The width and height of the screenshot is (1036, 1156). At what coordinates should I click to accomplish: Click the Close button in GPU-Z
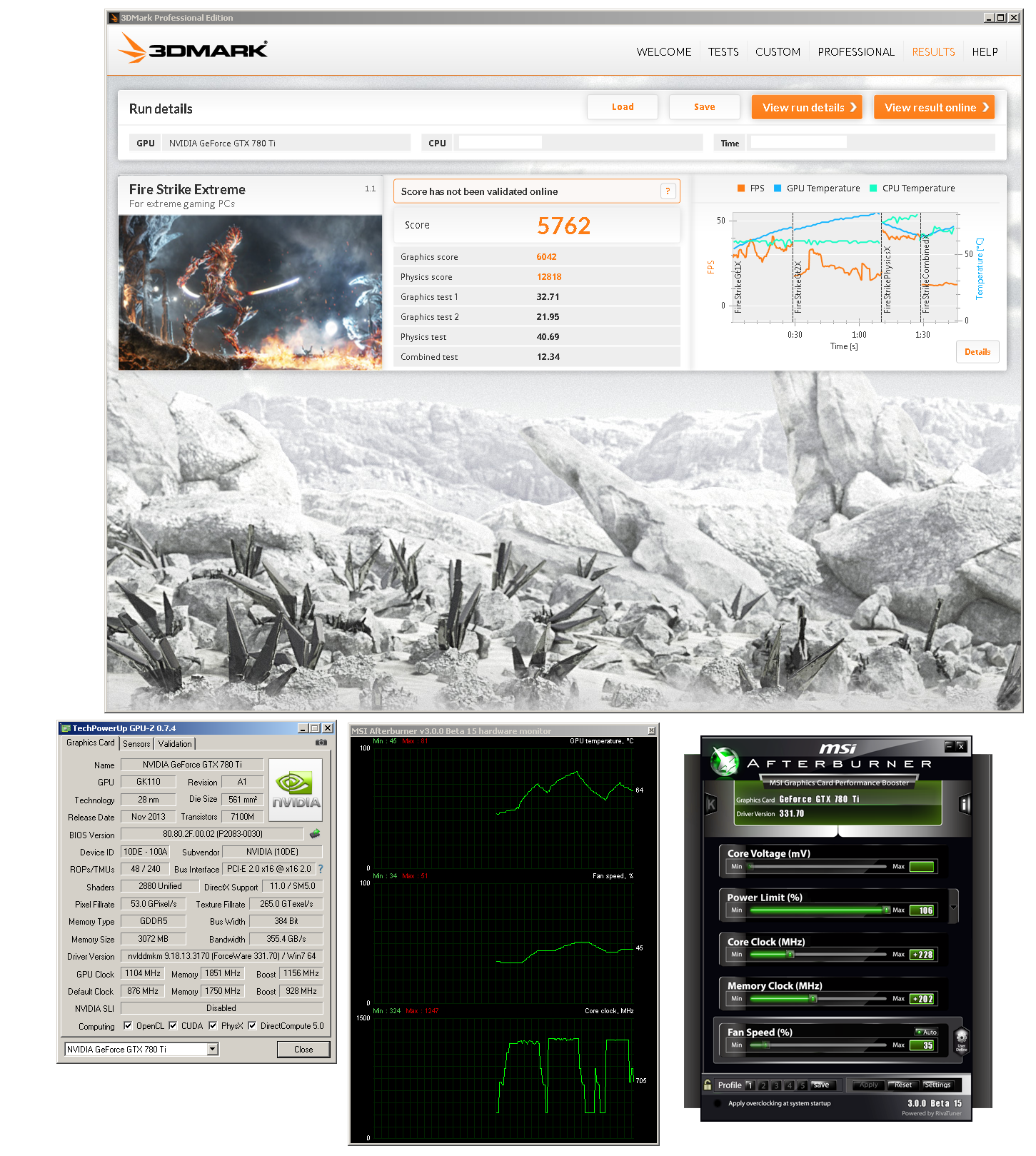pyautogui.click(x=303, y=1049)
